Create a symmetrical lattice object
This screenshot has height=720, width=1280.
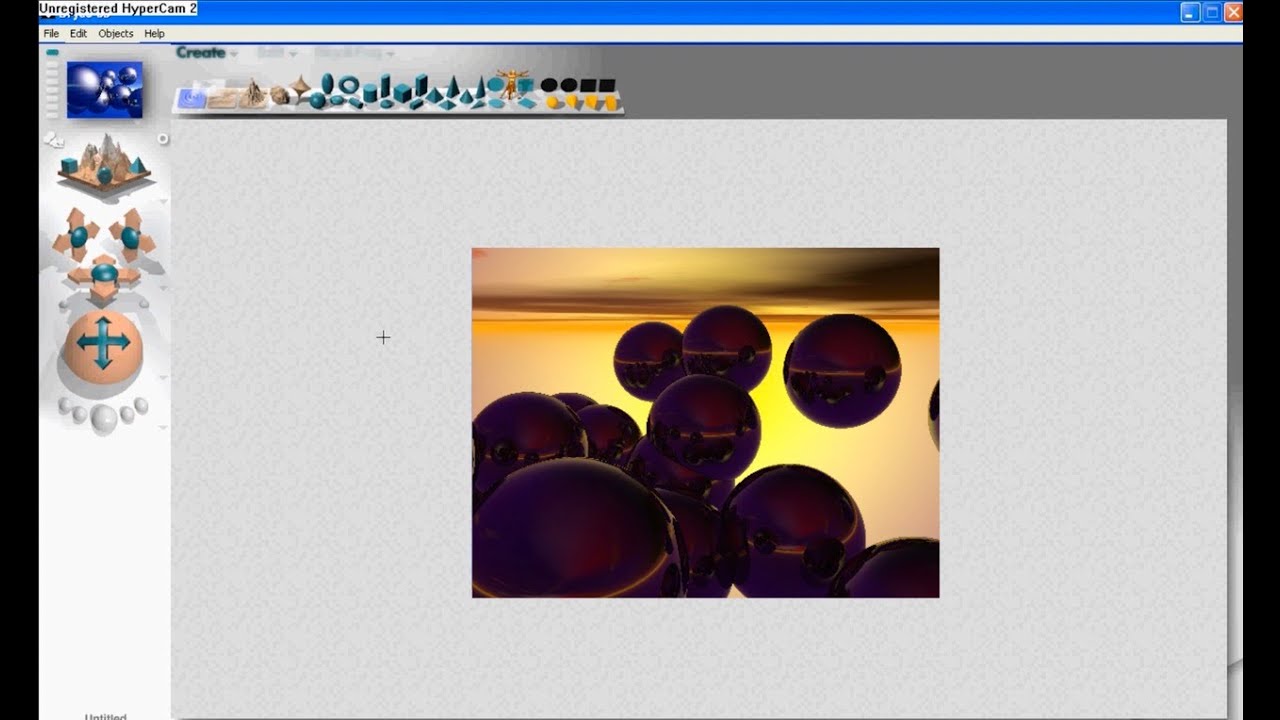[300, 87]
